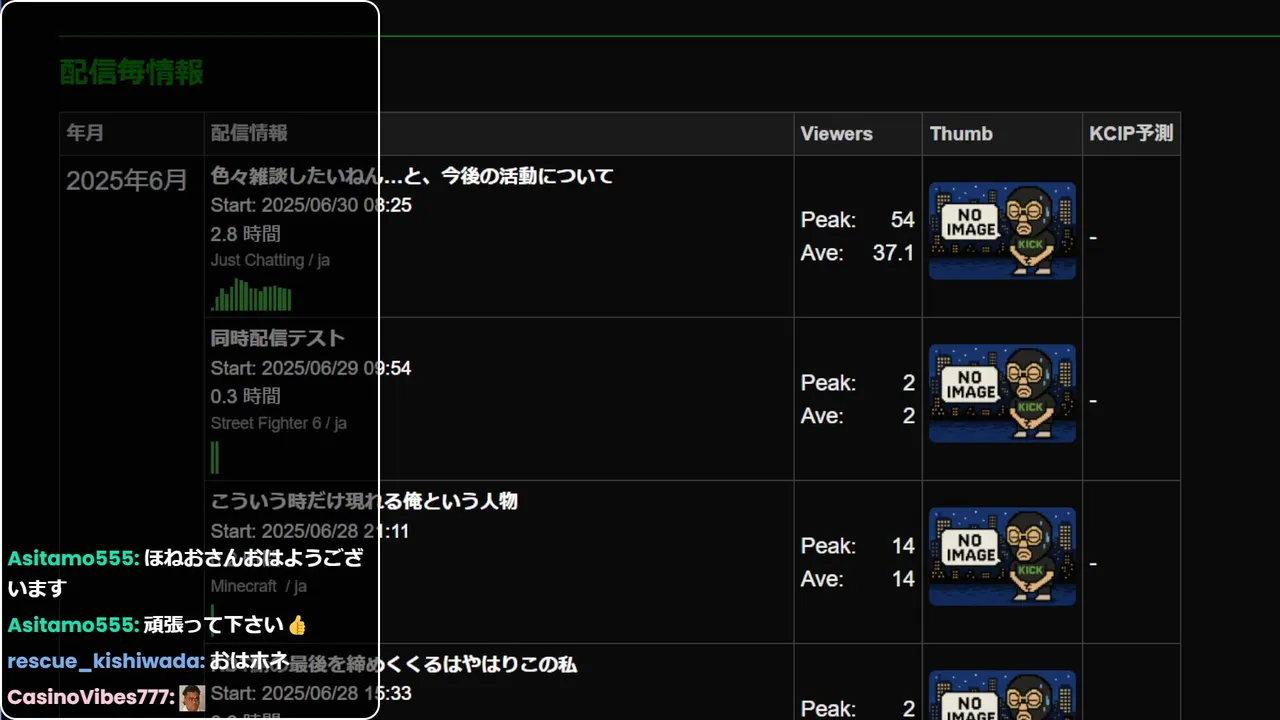Screen dimensions: 1280x720
Task: Click the Just Chatting / ja category text
Action: click(270, 260)
